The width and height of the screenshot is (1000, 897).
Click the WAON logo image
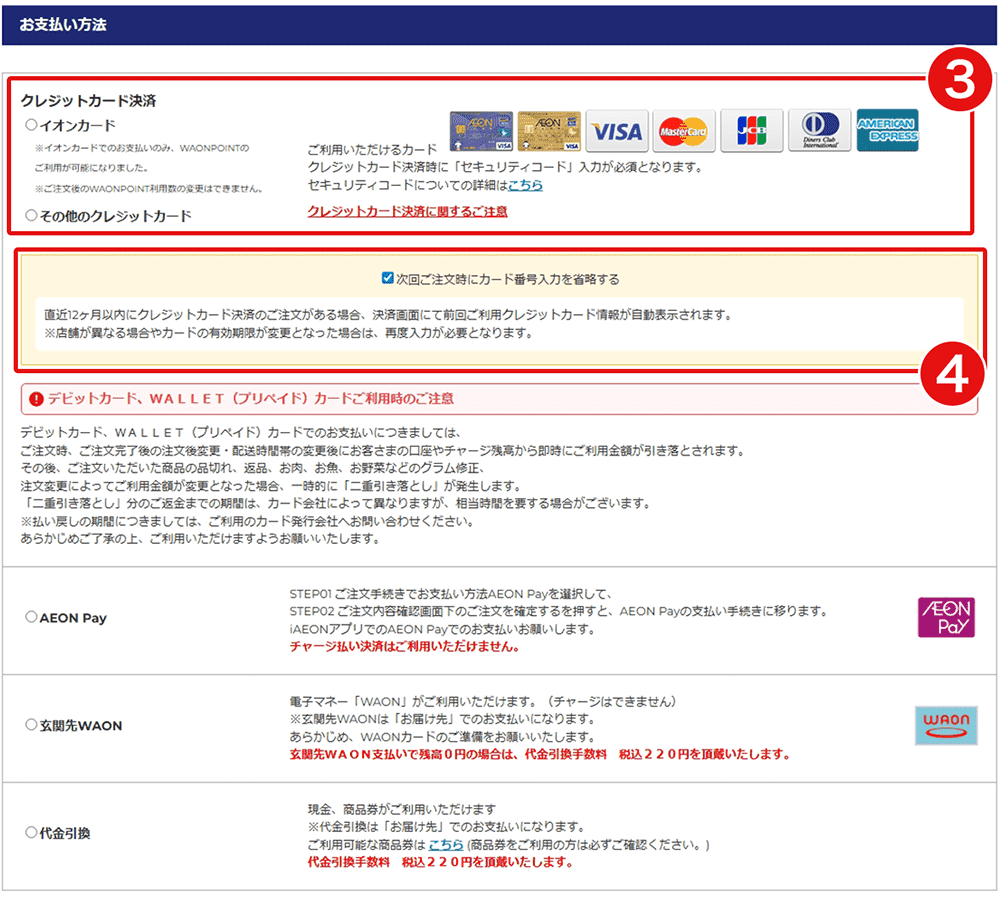(945, 725)
